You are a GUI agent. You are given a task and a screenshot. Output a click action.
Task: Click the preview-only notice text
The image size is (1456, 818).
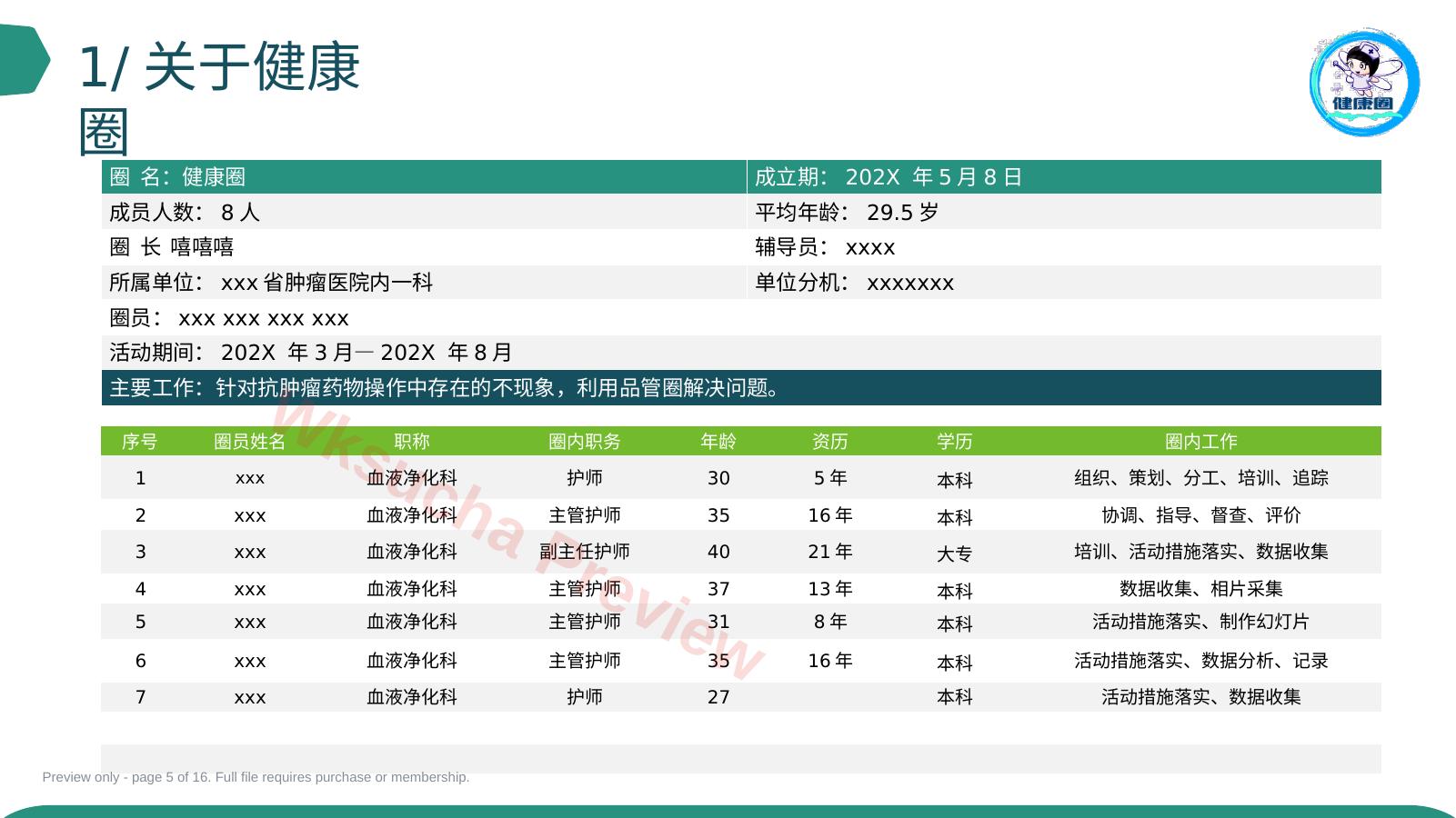(256, 777)
